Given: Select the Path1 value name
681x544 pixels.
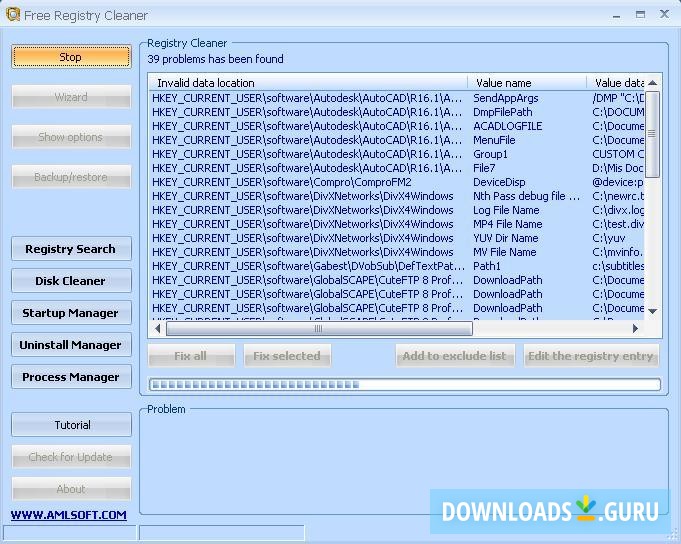Looking at the screenshot, I should pyautogui.click(x=487, y=266).
